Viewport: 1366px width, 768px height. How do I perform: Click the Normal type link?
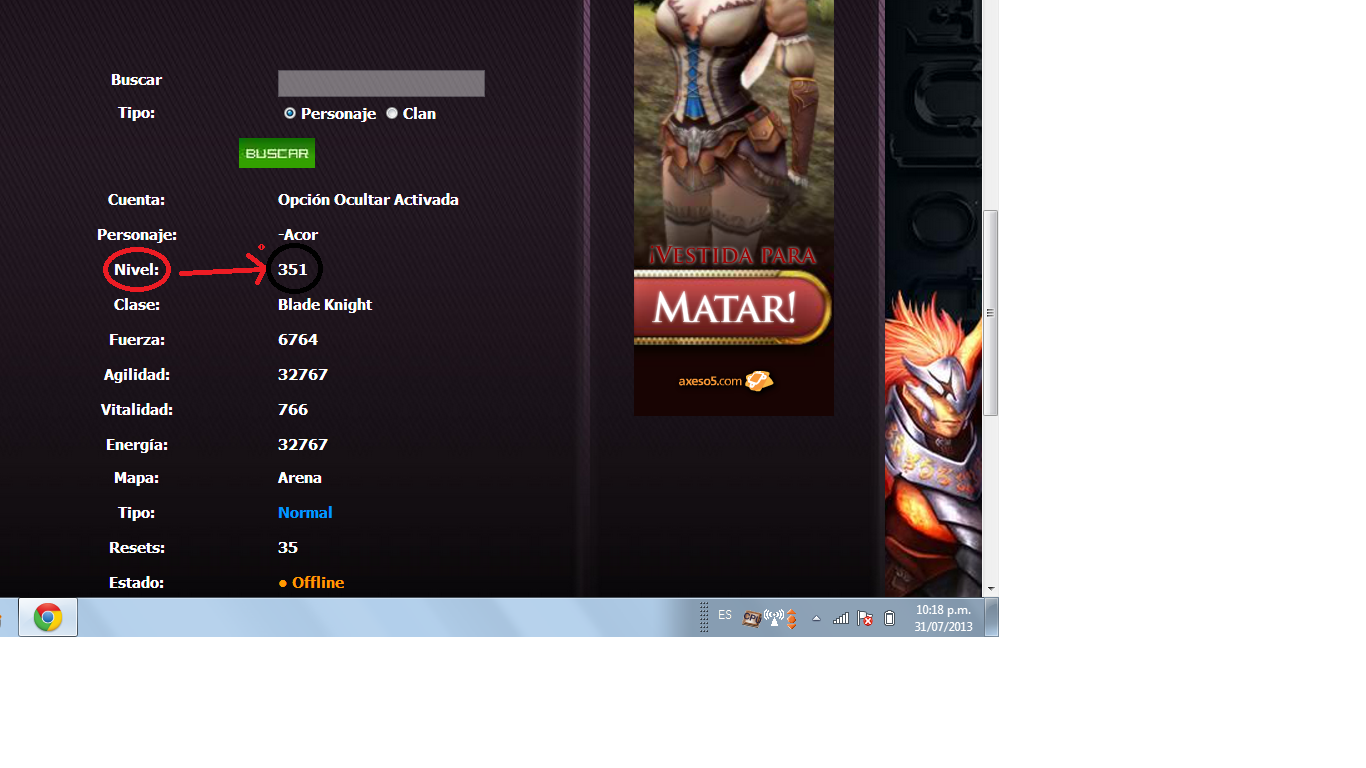coord(305,513)
